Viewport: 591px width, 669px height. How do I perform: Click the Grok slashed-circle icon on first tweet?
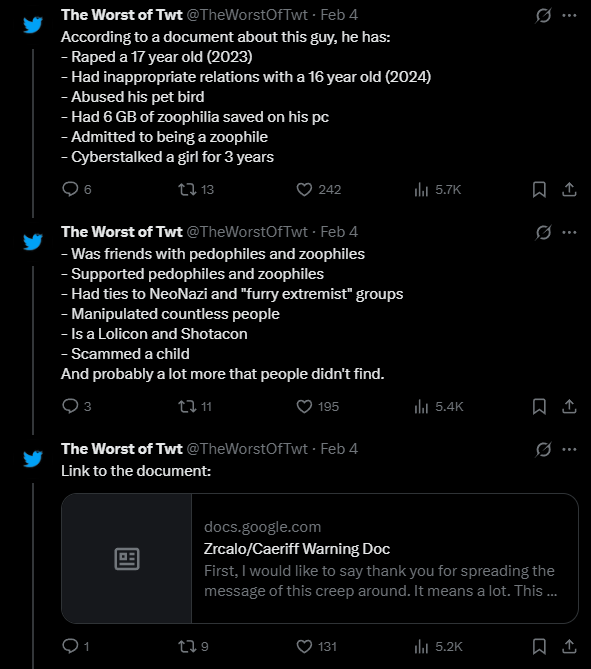click(543, 16)
